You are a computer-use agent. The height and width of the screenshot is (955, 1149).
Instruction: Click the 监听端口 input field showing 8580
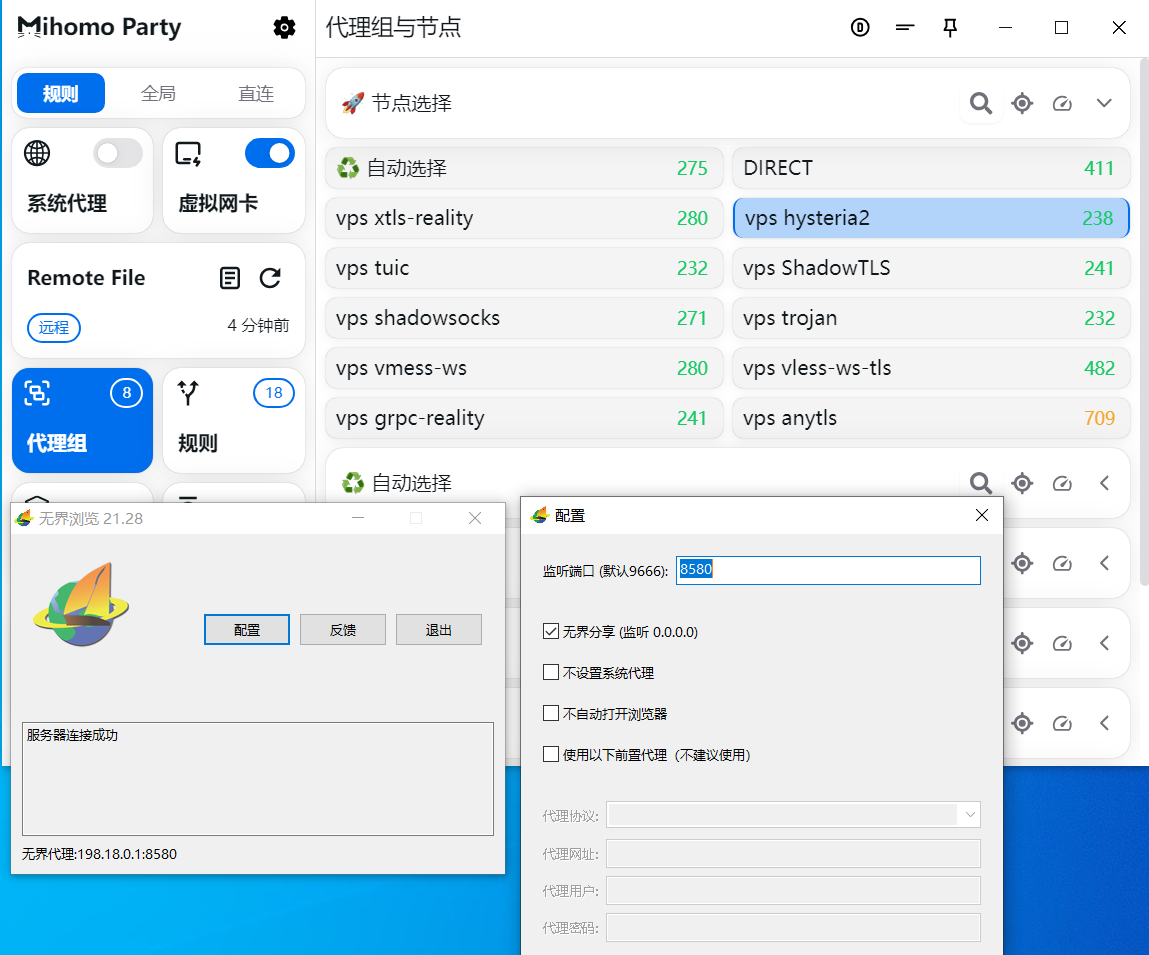click(x=828, y=570)
